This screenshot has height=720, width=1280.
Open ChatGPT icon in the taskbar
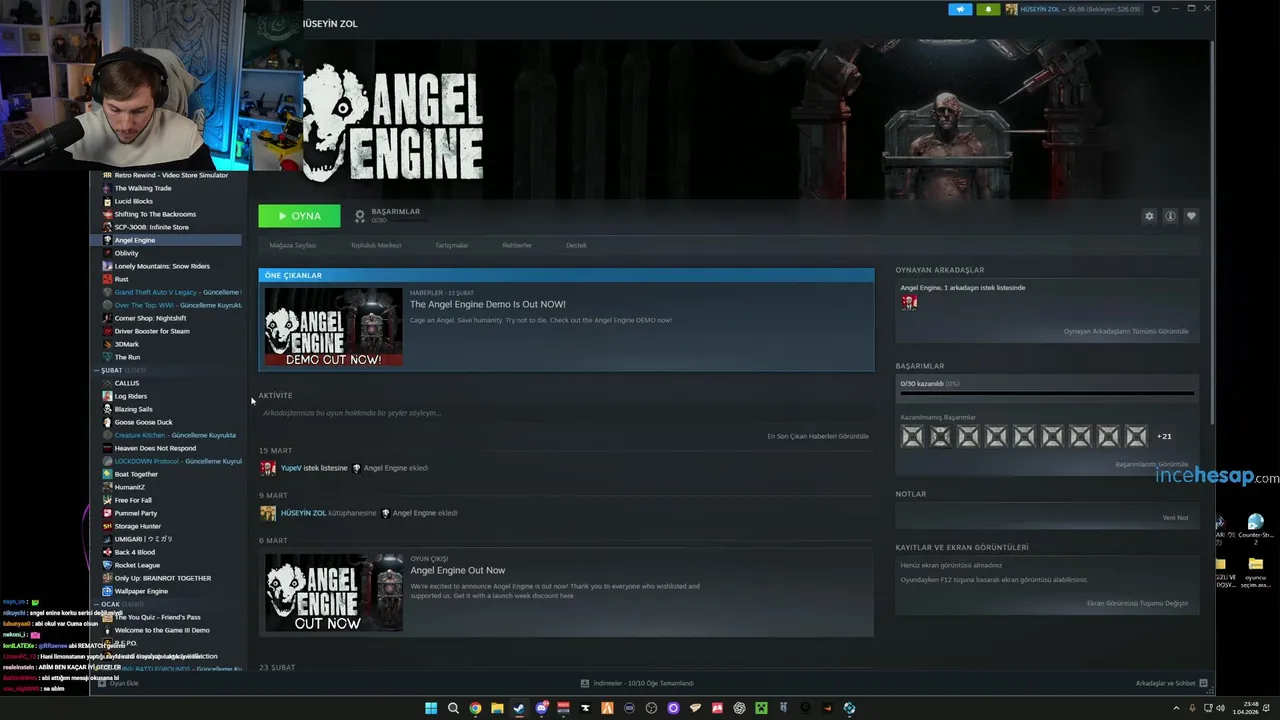(739, 708)
